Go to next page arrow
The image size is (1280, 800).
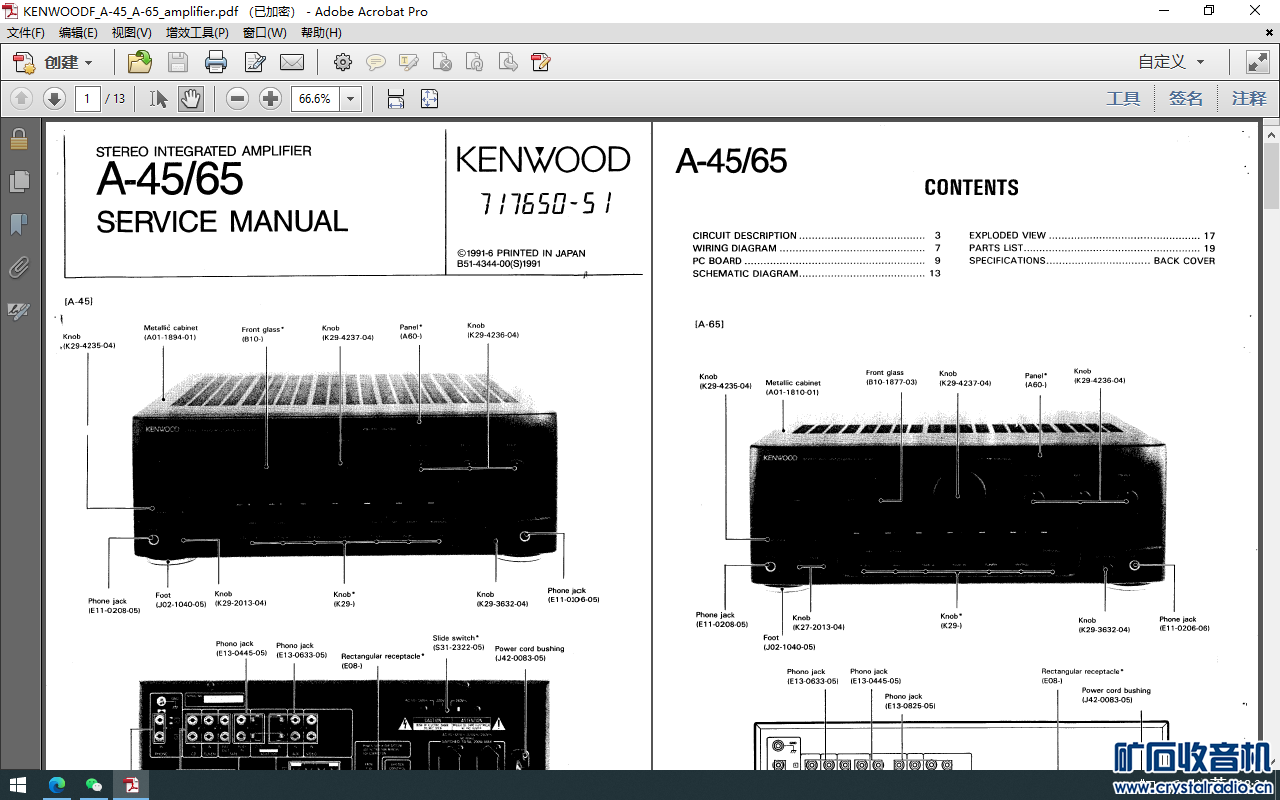click(54, 98)
